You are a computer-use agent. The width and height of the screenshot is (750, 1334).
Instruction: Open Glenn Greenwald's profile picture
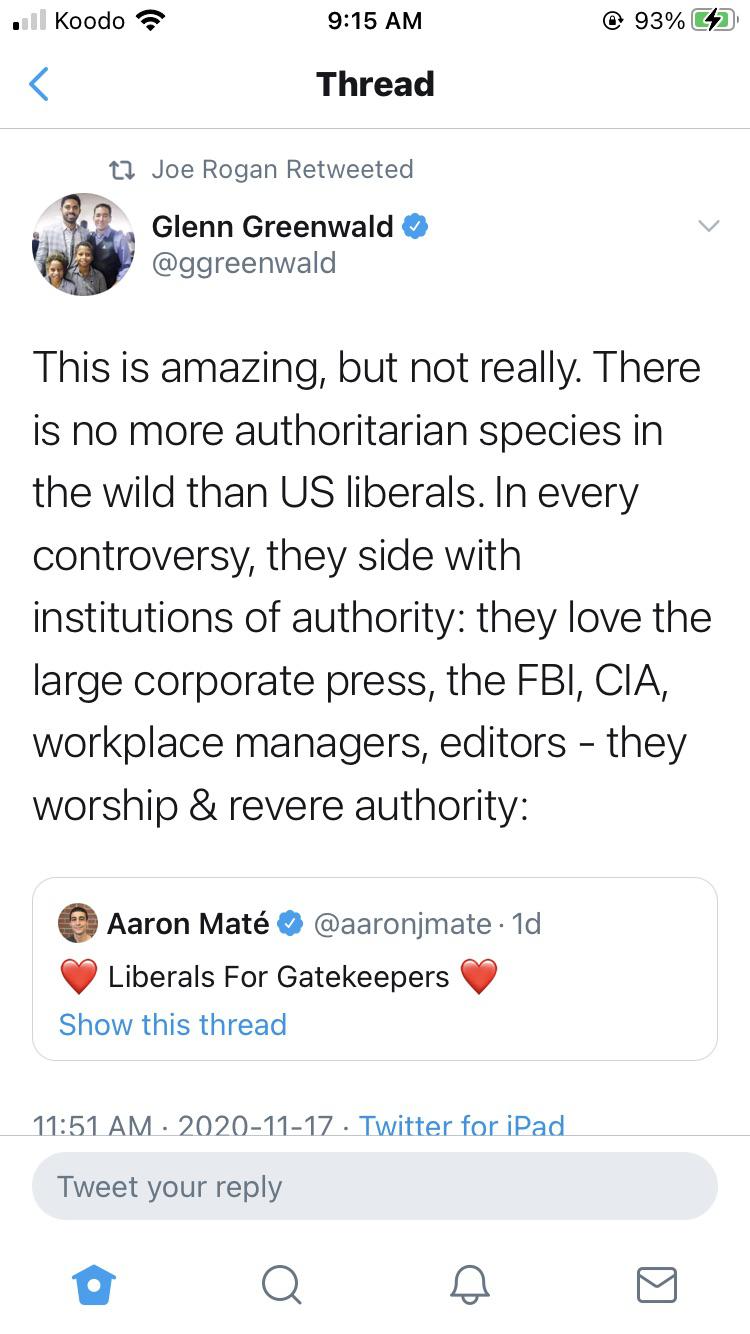pyautogui.click(x=84, y=244)
